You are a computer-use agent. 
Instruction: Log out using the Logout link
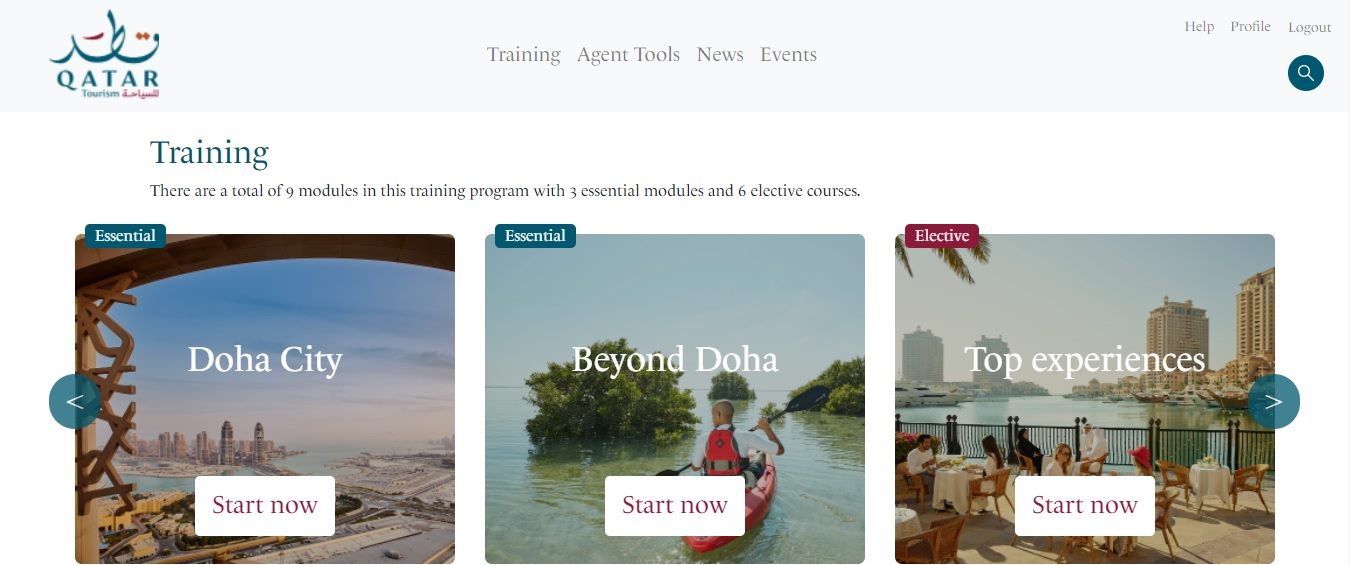click(x=1309, y=27)
